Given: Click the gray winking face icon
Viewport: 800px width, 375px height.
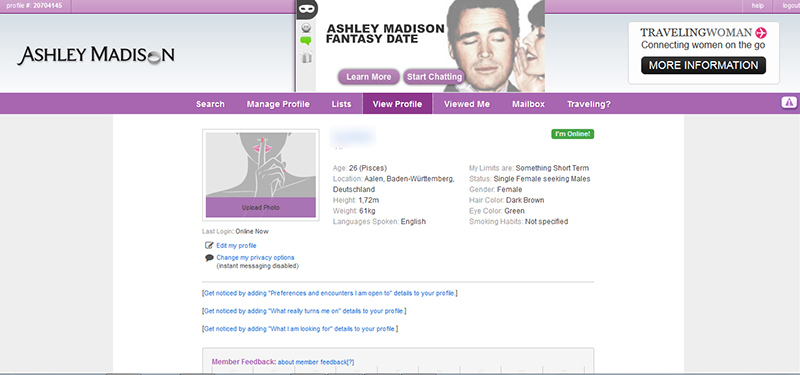Looking at the screenshot, I should click(x=306, y=28).
